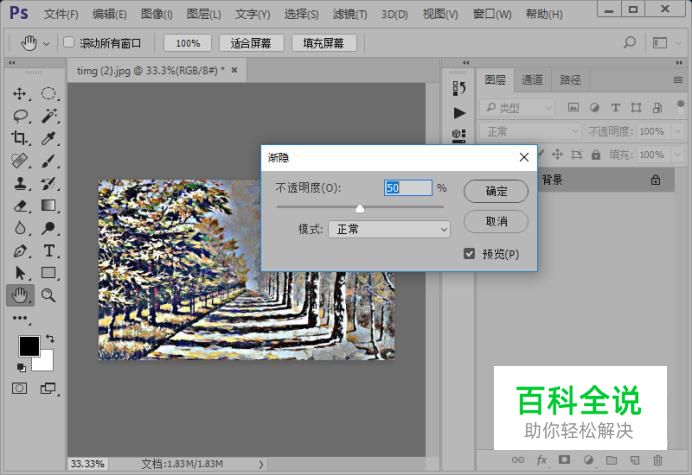Expand the status bar info arrow

pyautogui.click(x=261, y=464)
